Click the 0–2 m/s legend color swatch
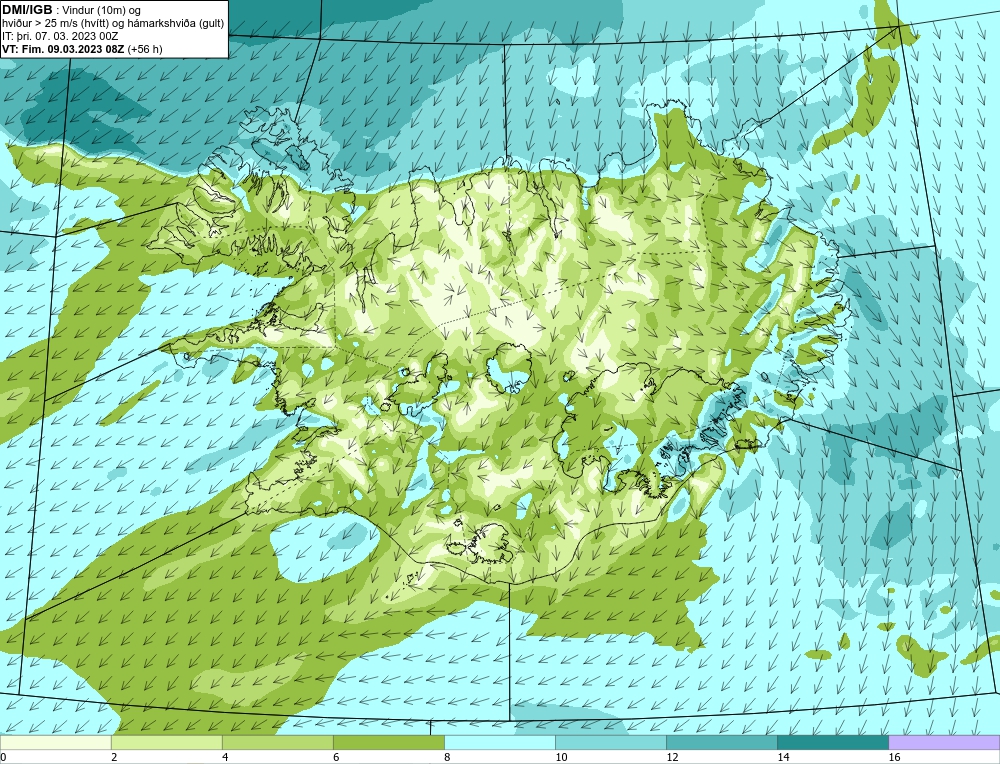 click(x=55, y=742)
